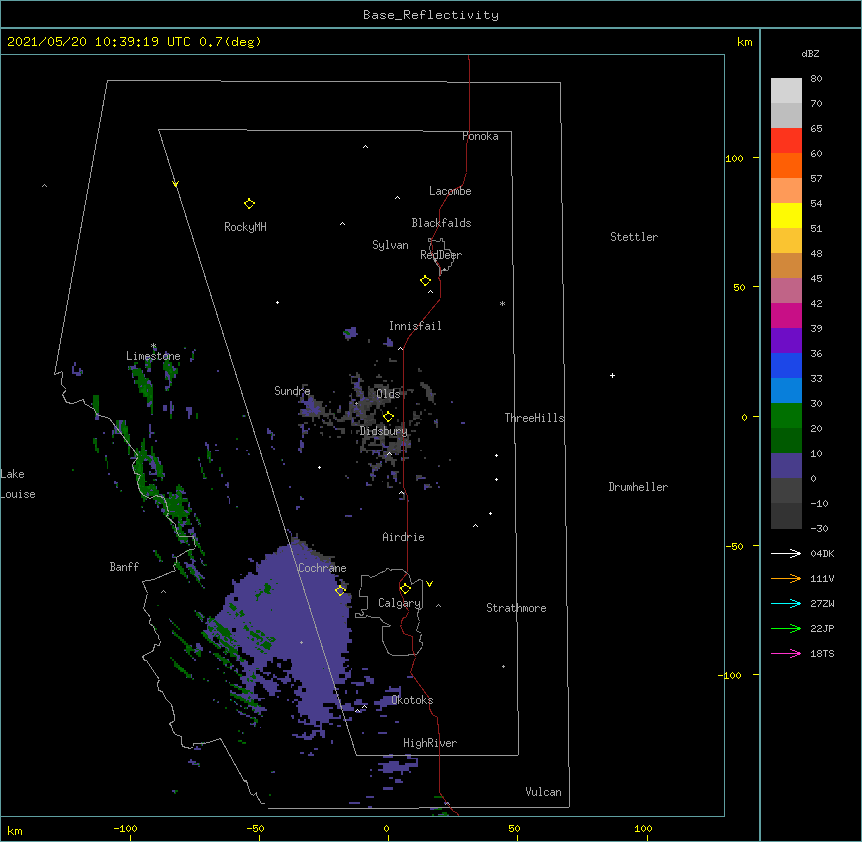Screen dimensions: 862x842
Task: Pick the blue 33-36 dBZ color swatch
Action: pos(786,365)
